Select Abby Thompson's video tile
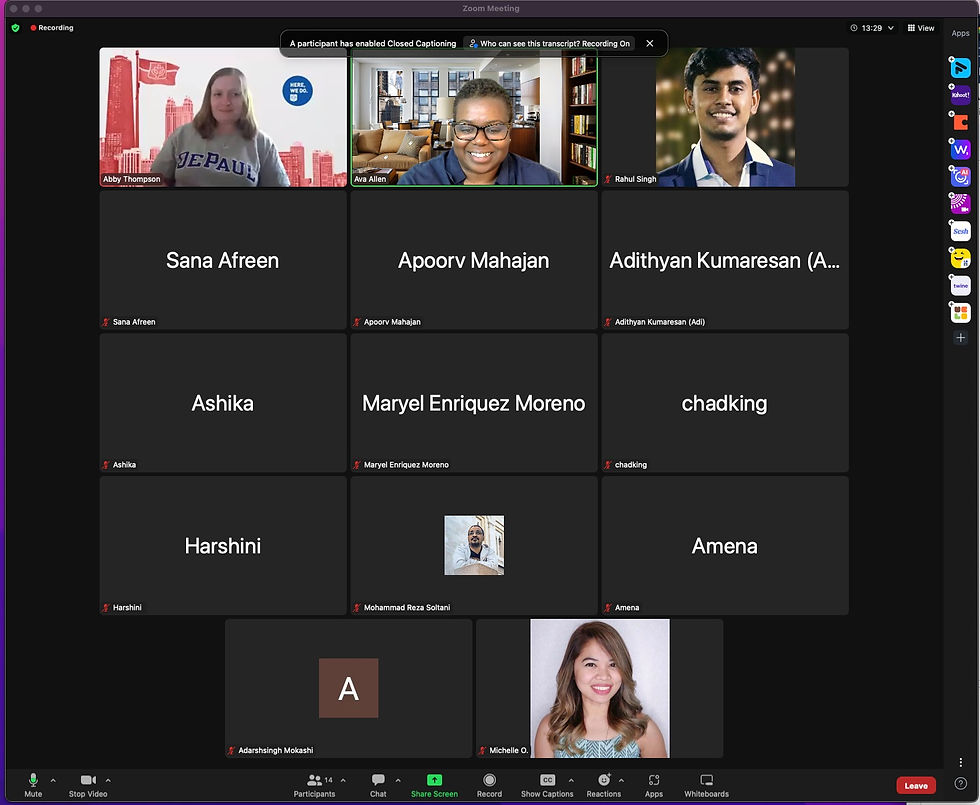Image resolution: width=980 pixels, height=805 pixels. (x=223, y=118)
